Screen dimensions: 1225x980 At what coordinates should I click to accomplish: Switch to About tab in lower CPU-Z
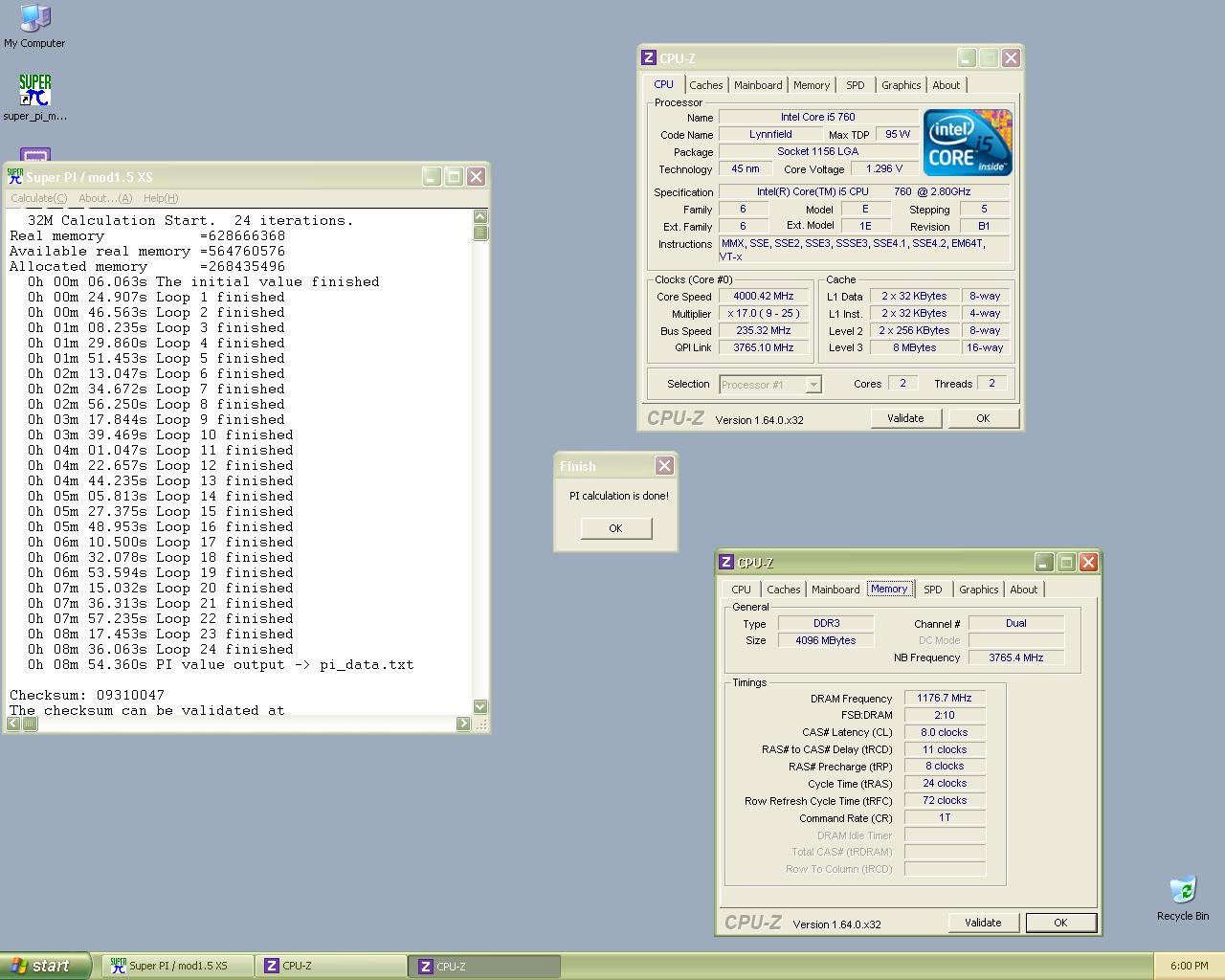click(1024, 590)
